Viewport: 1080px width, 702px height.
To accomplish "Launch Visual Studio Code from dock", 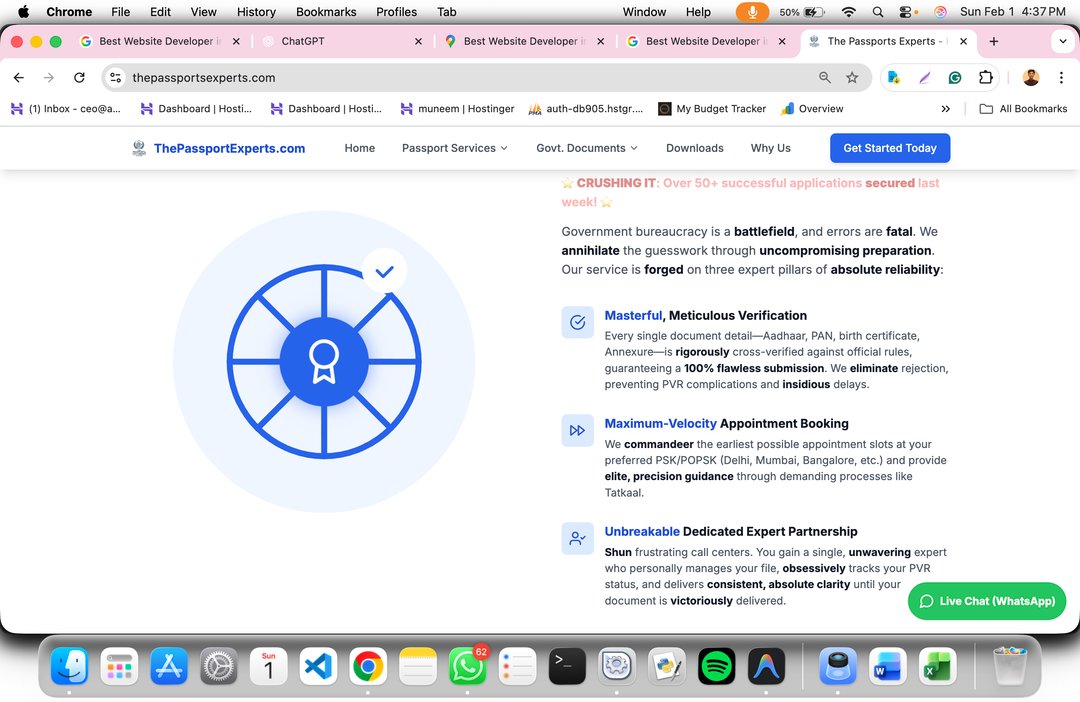I will coord(318,666).
